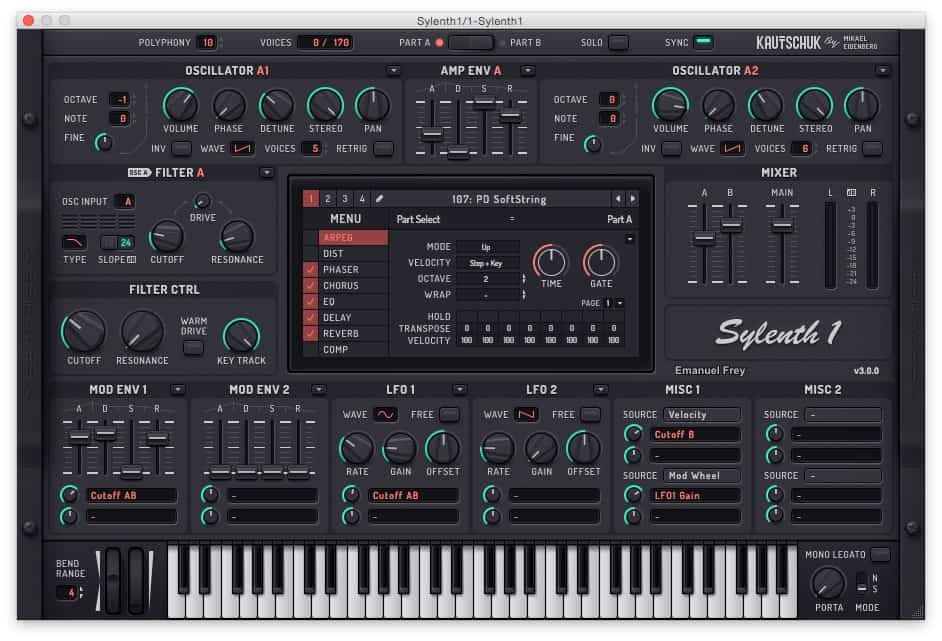Switch to preset bank tab 2
The image size is (942, 641).
pos(326,198)
